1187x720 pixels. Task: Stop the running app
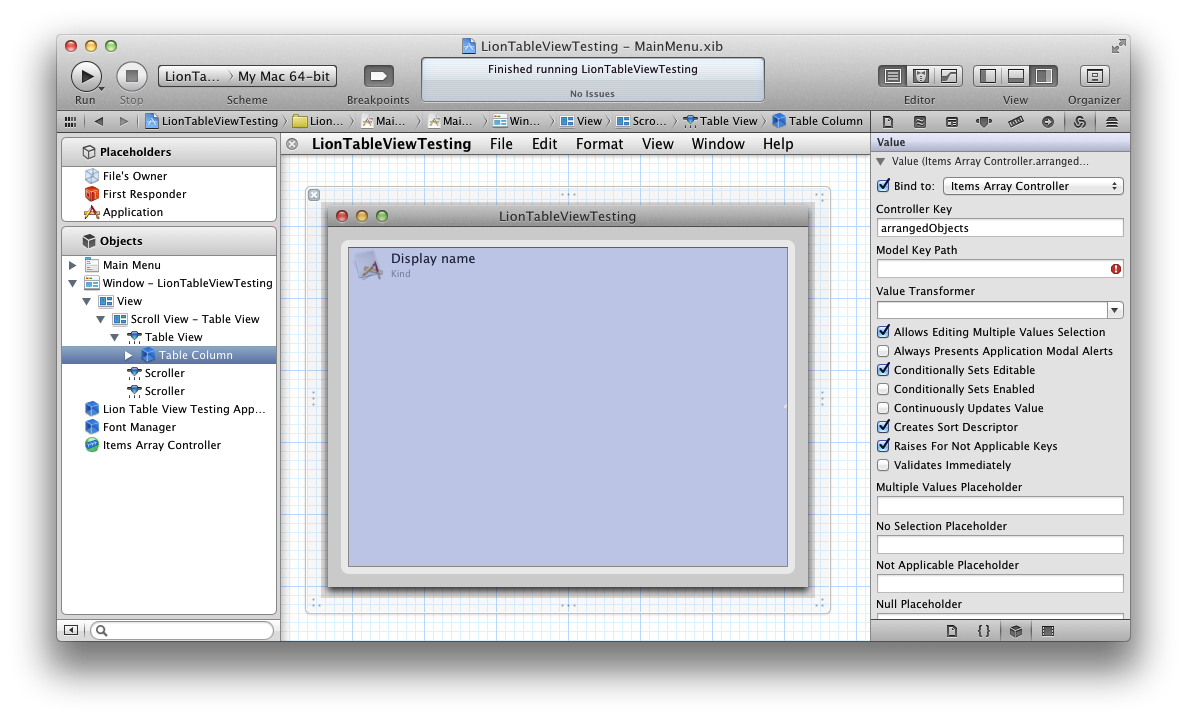click(x=131, y=76)
